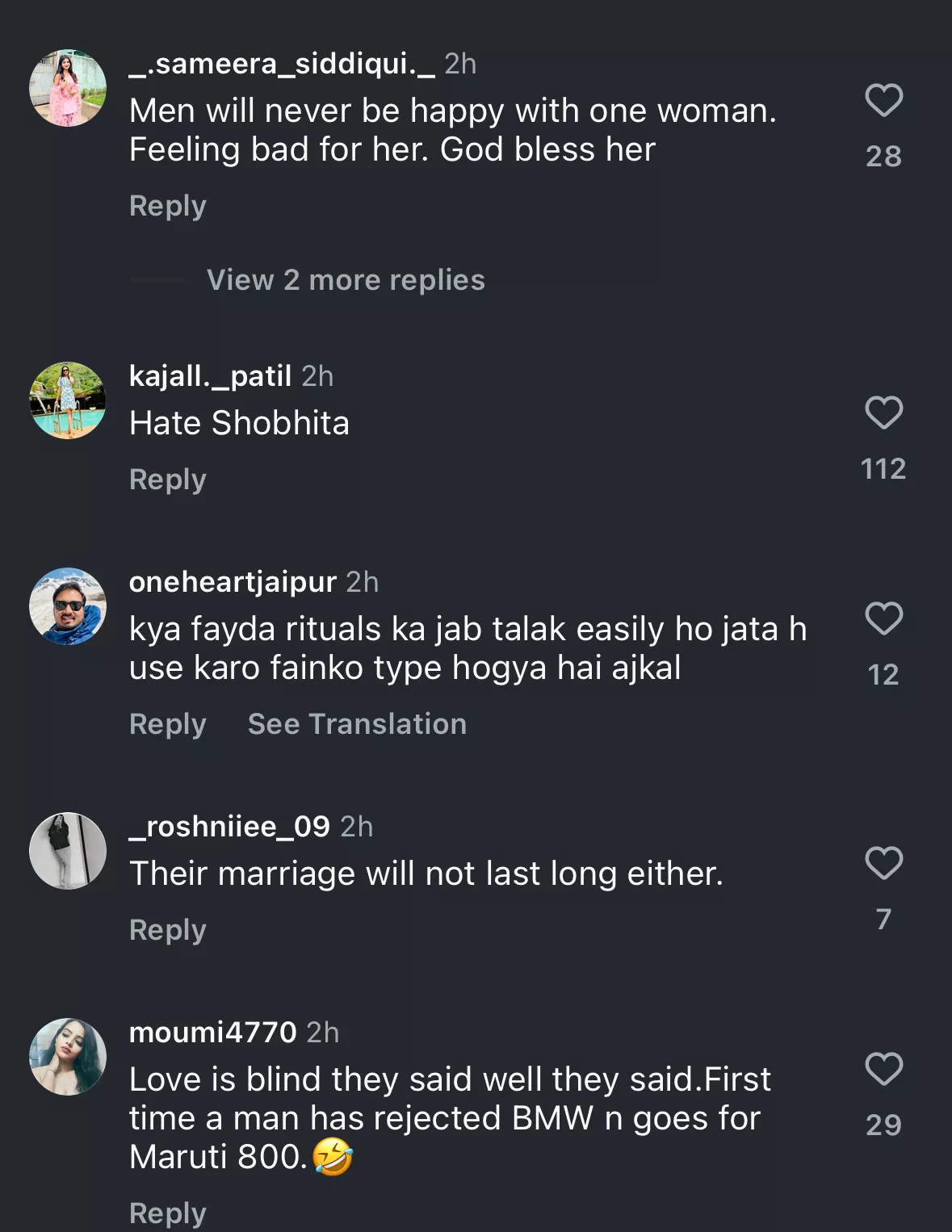Like moumi4770's BMW comment
This screenshot has height=1232, width=952.
pos(883,1070)
